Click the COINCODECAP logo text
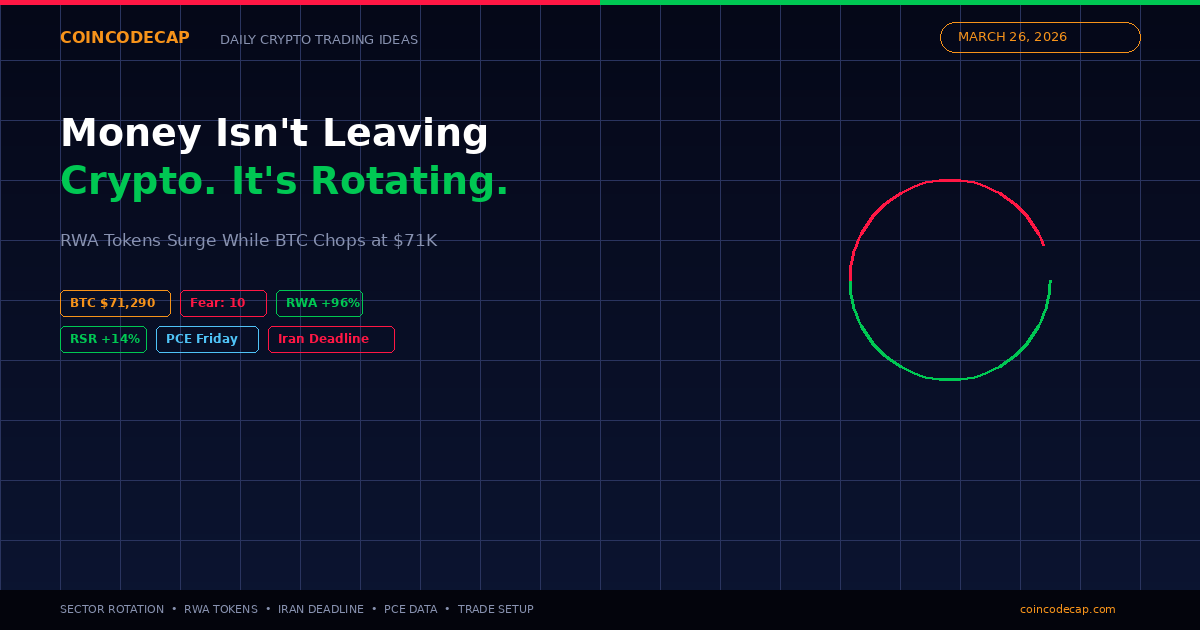Image resolution: width=1200 pixels, height=630 pixels. tap(124, 38)
